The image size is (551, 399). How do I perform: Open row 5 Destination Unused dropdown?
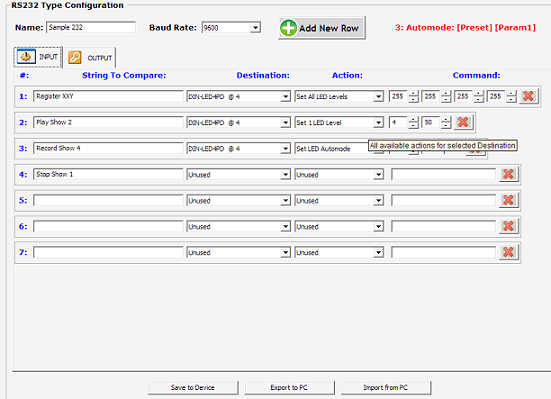(x=286, y=200)
